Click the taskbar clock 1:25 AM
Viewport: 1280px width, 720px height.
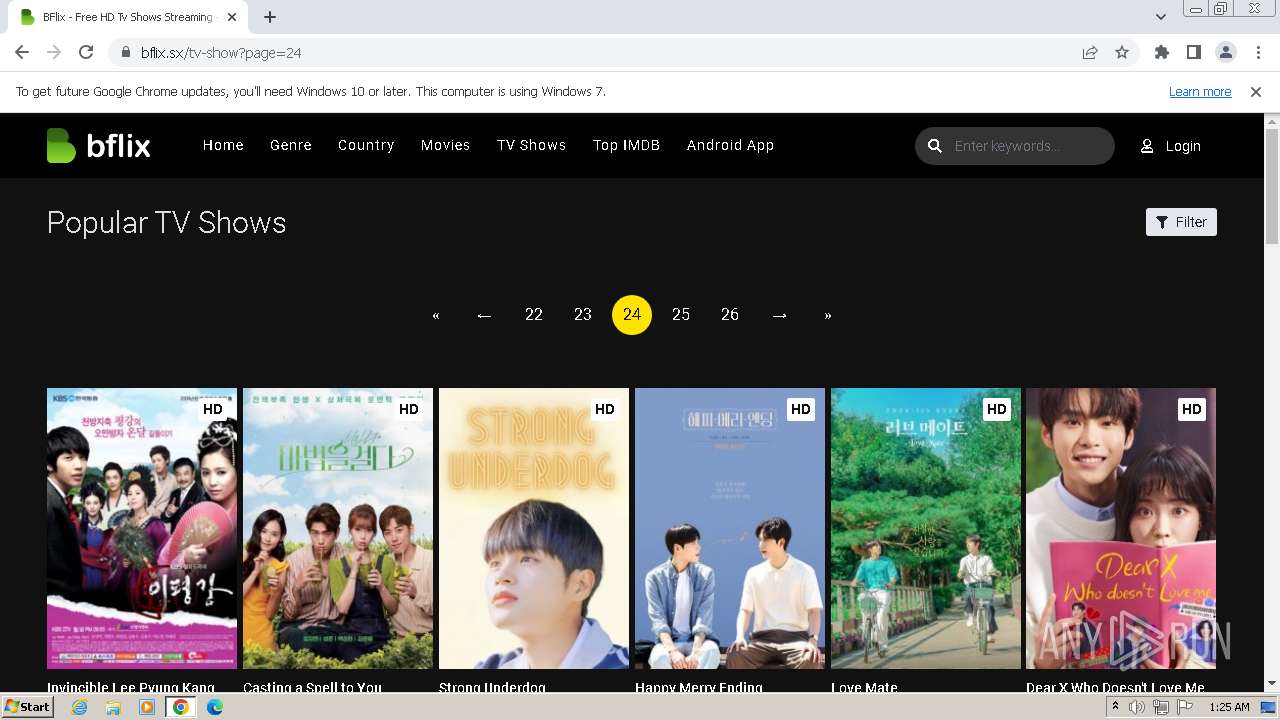tap(1229, 707)
